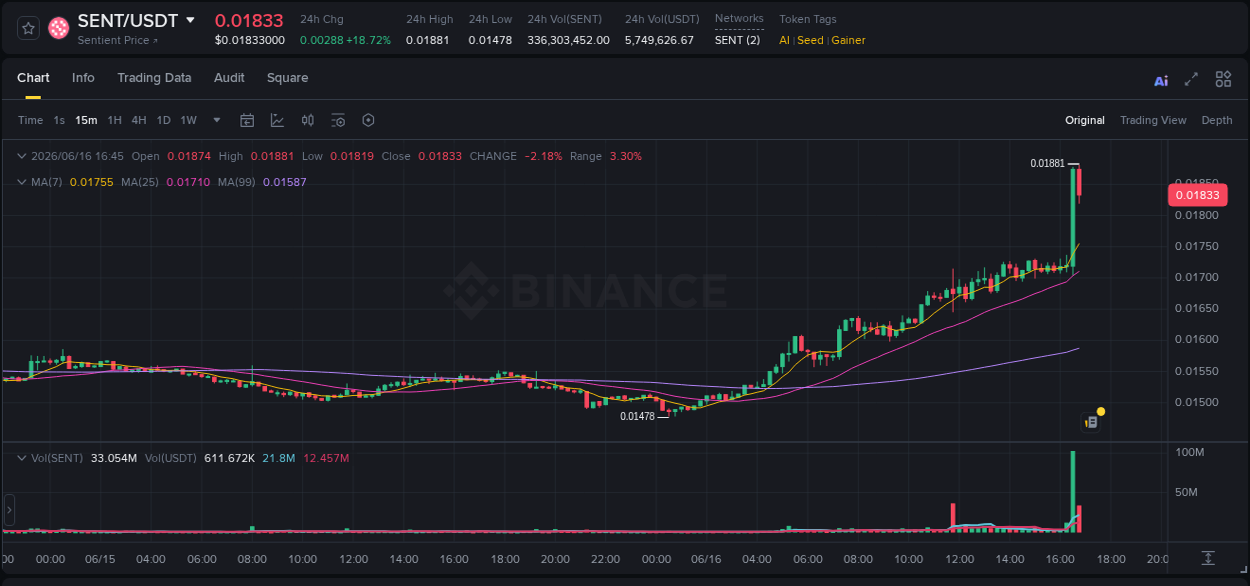
Task: Click the 100M volume axis label
Action: (x=1188, y=452)
